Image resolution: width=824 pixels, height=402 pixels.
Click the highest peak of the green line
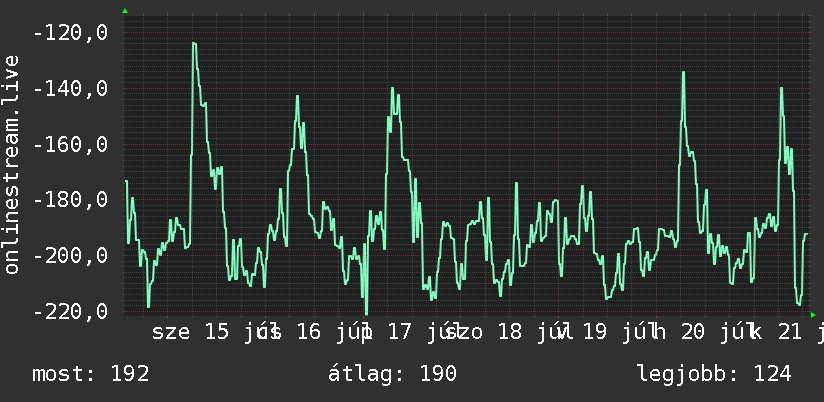coord(194,44)
